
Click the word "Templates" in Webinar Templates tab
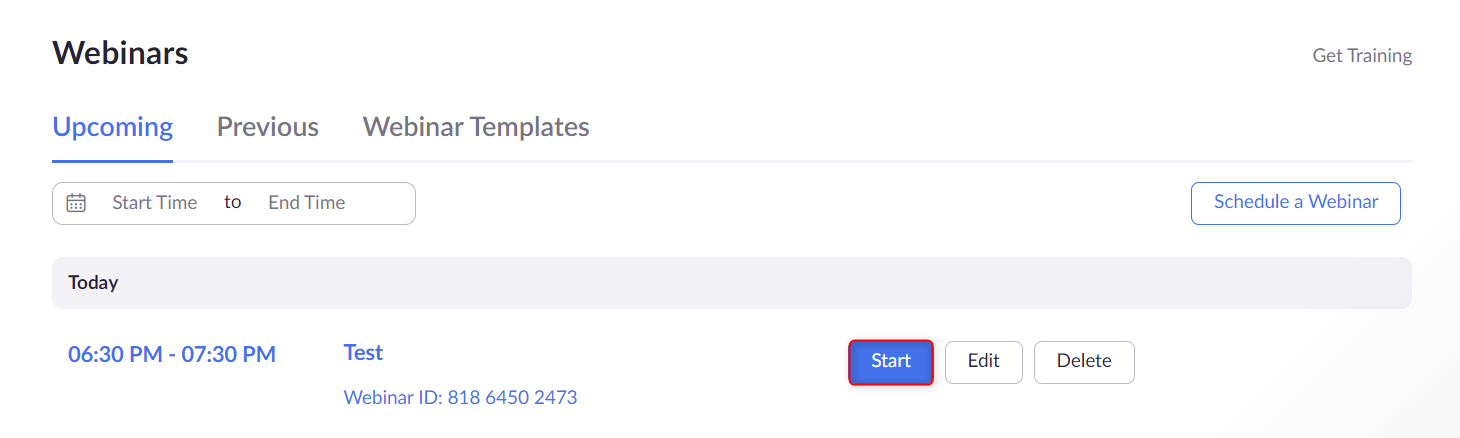[530, 128]
